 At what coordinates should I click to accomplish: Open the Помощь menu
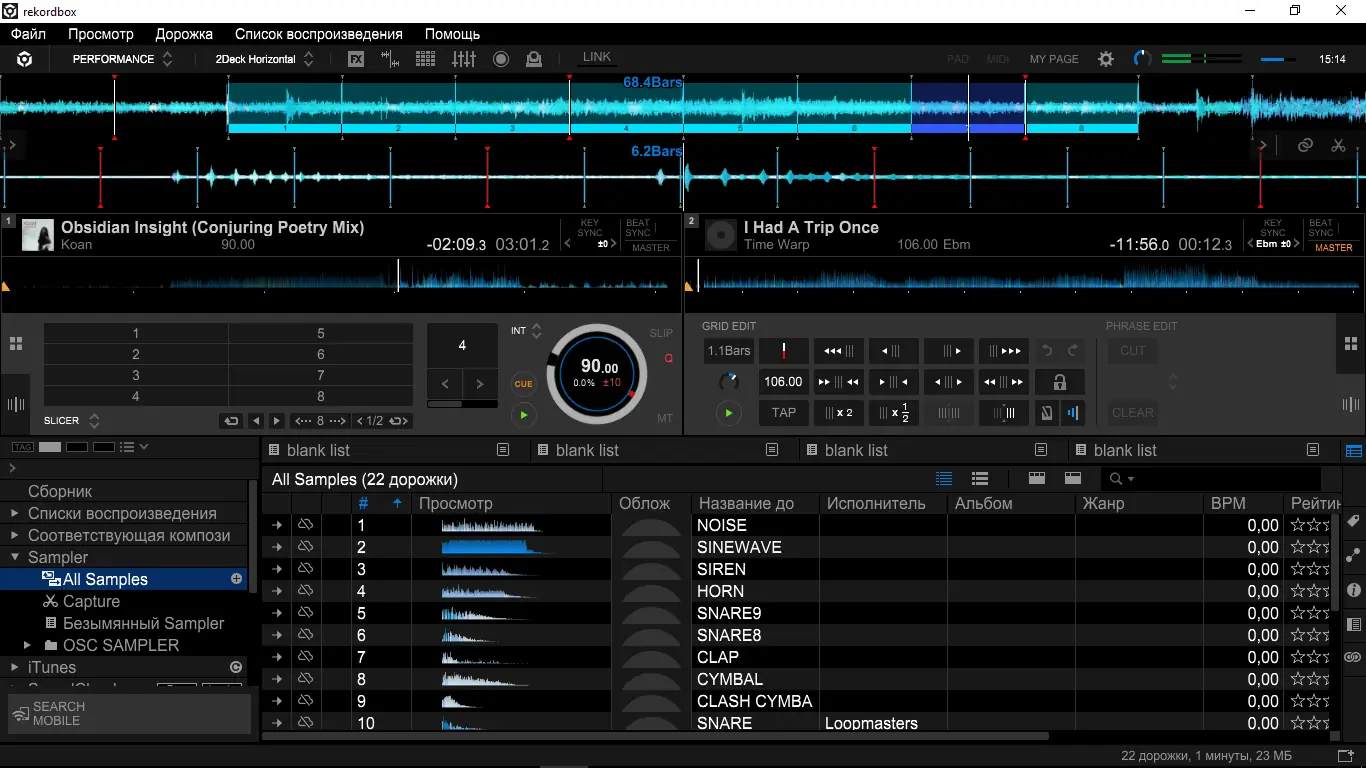(452, 34)
